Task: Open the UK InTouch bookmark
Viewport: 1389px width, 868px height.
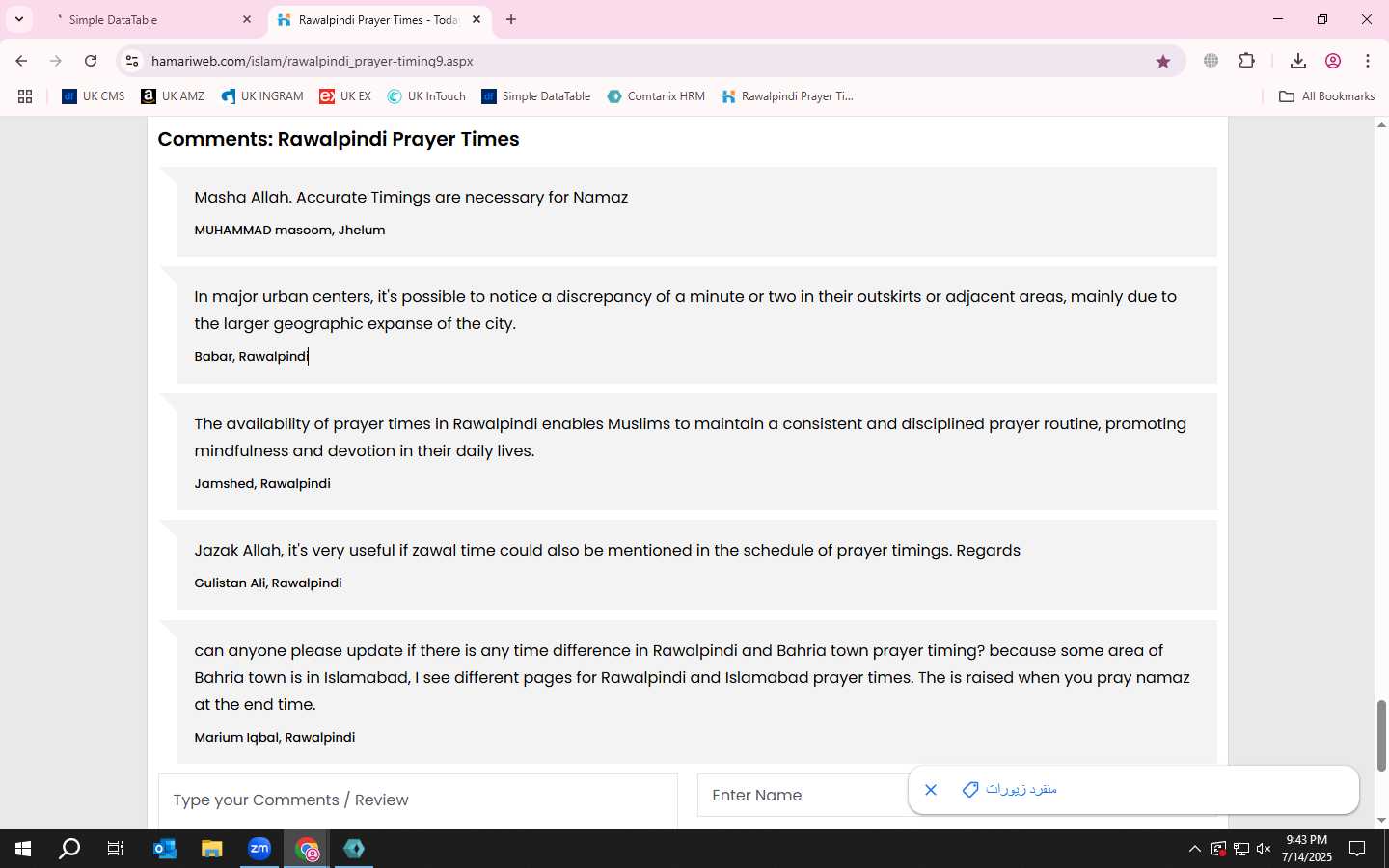Action: [x=426, y=96]
